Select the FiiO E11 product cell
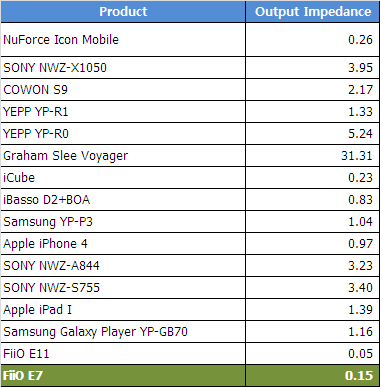This screenshot has width=380, height=387. pyautogui.click(x=123, y=354)
